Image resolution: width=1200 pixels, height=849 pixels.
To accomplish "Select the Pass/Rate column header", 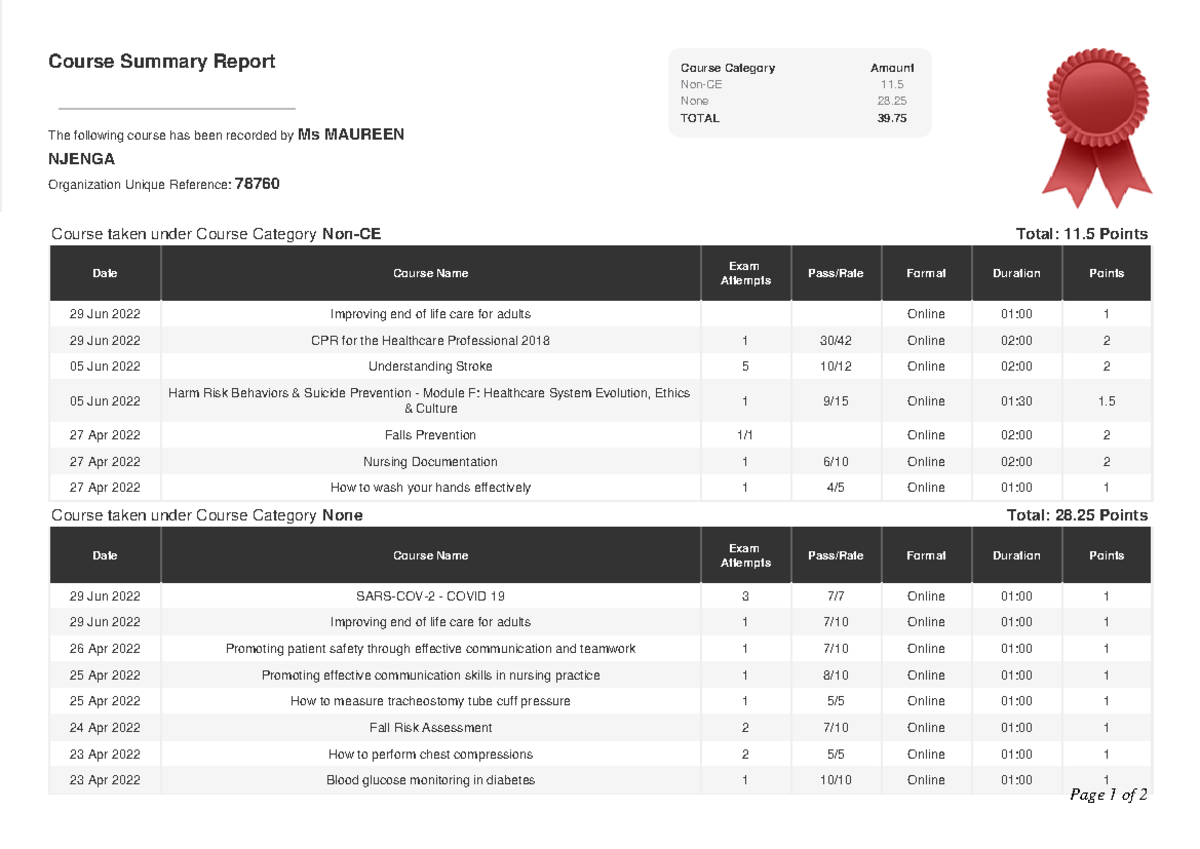I will 836,272.
